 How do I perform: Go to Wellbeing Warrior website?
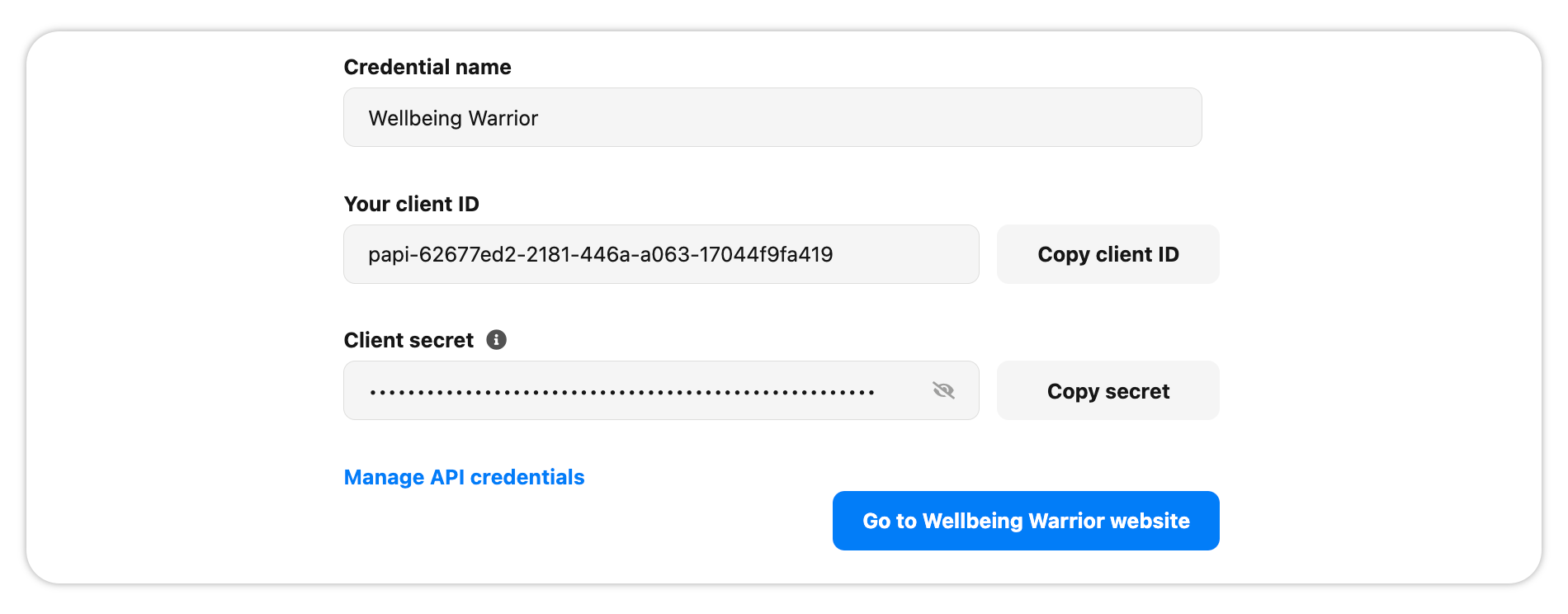1025,521
